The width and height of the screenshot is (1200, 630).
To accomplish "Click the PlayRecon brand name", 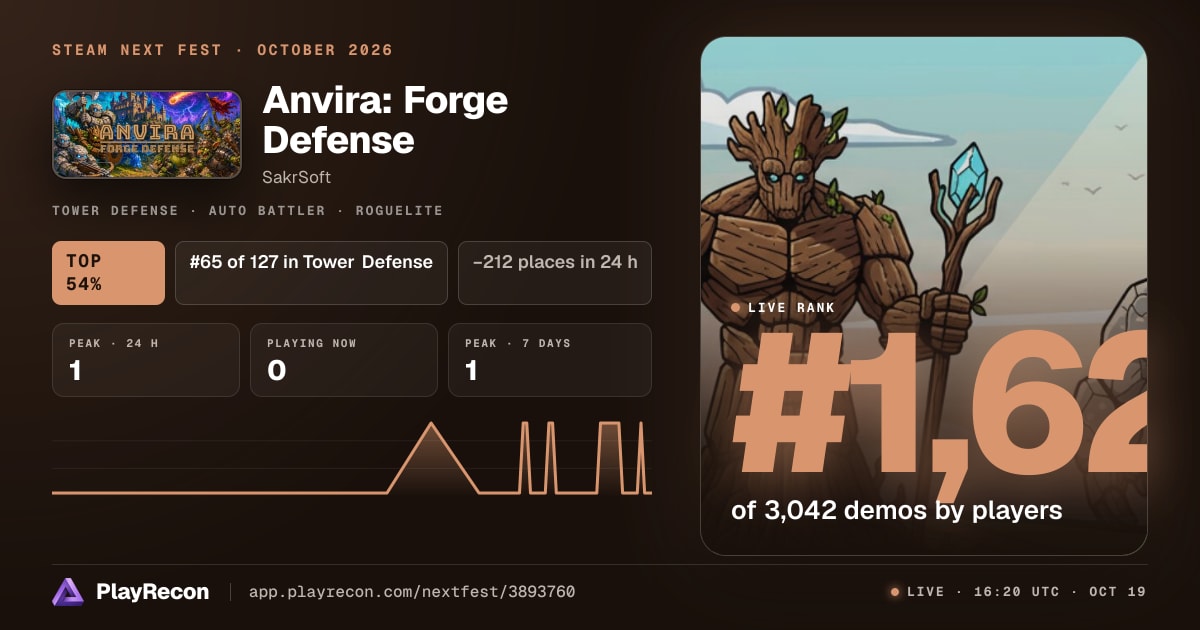I will (x=153, y=592).
